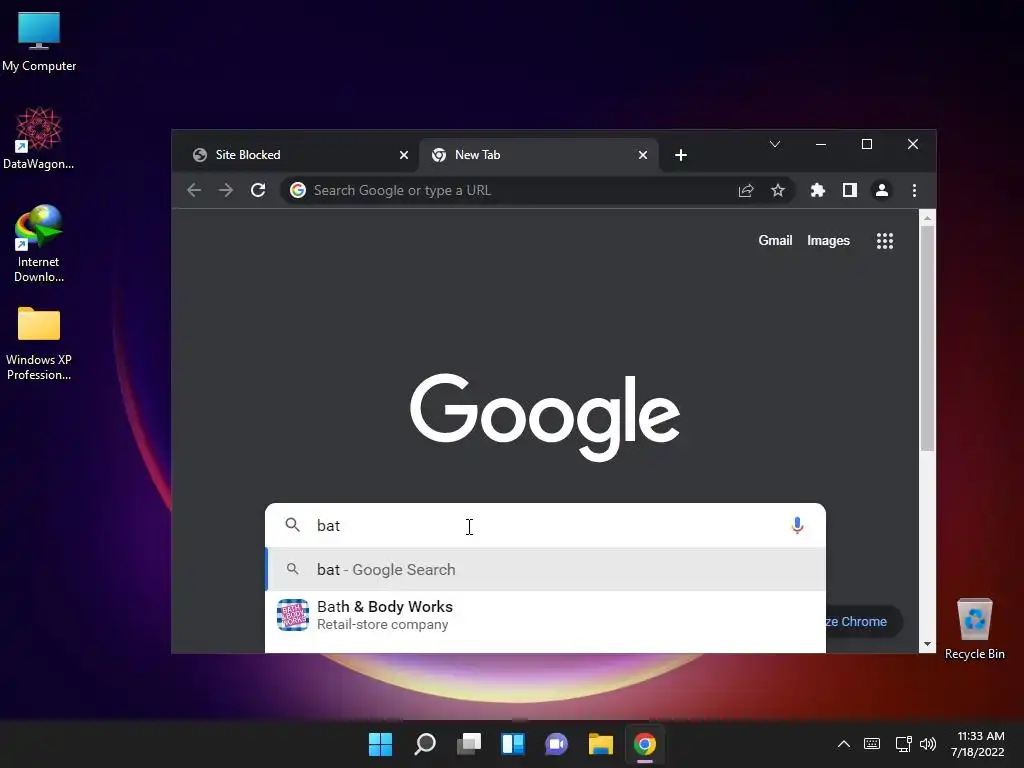Toggle the Chrome side panel
The image size is (1024, 768).
pyautogui.click(x=850, y=190)
